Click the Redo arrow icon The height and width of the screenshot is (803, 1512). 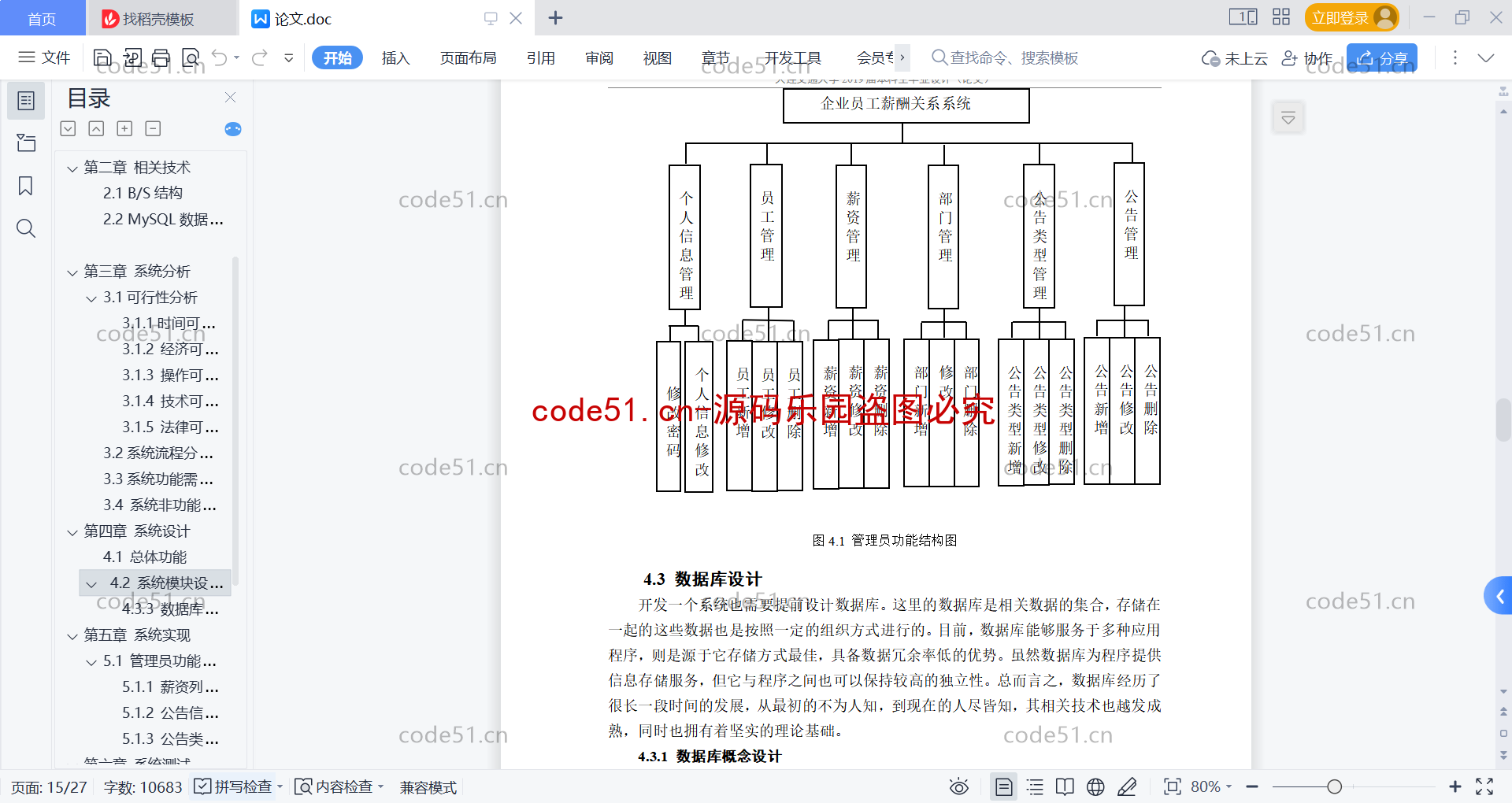260,57
